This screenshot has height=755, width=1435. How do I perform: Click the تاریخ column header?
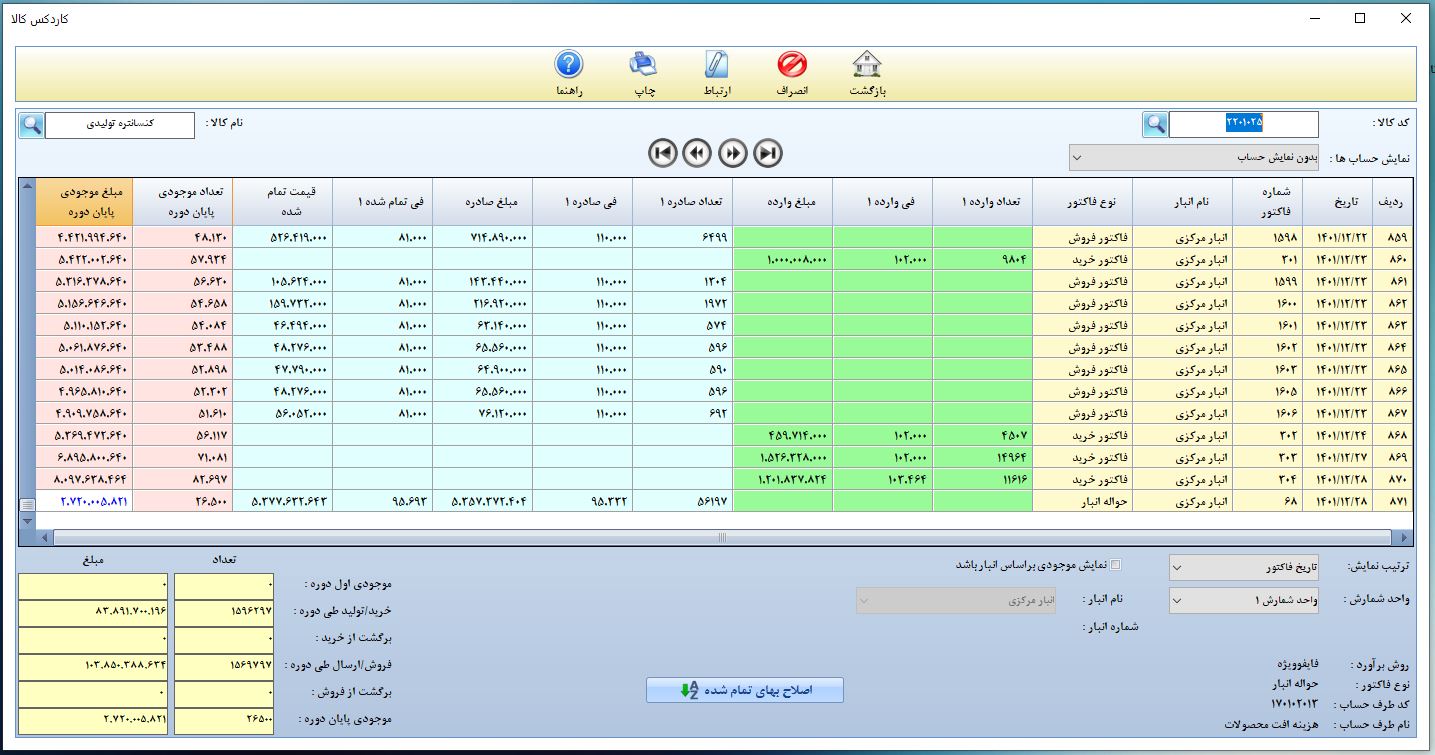point(1337,203)
